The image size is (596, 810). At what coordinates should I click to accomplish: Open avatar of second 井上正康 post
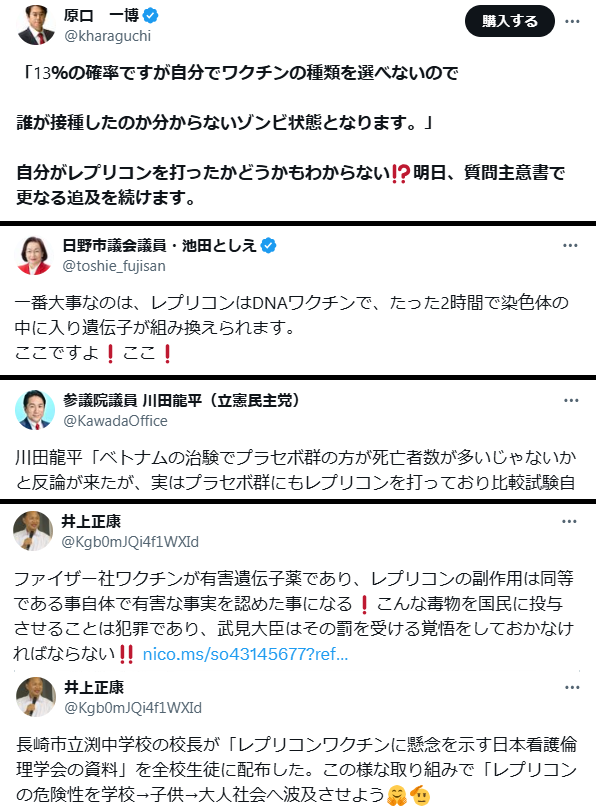36,697
